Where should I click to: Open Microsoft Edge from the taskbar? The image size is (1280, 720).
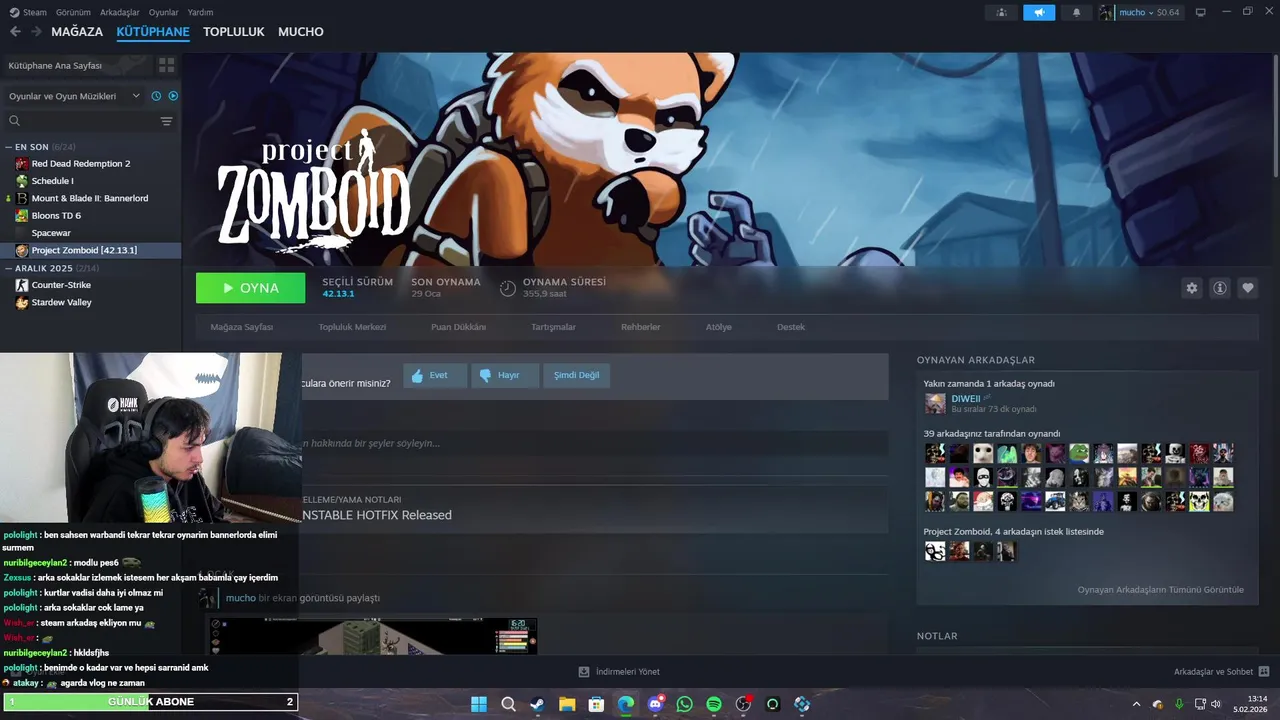pyautogui.click(x=626, y=704)
